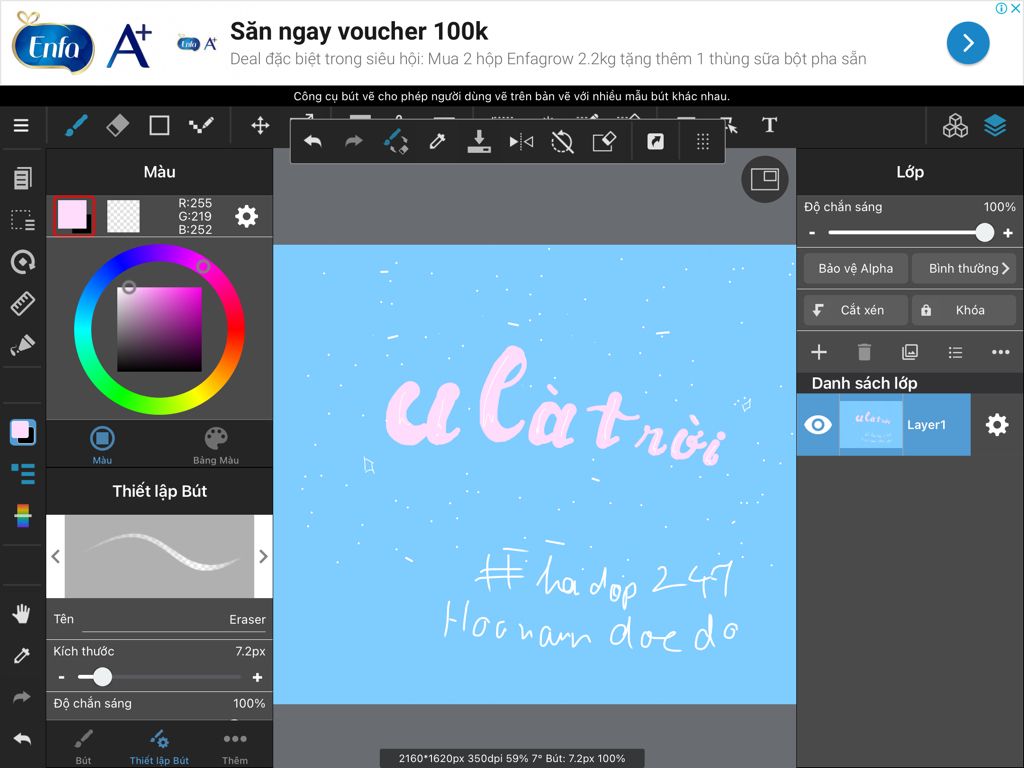Viewport: 1024px width, 768px height.
Task: Open the flashlight-shaped tool in left sidebar
Action: [22, 345]
